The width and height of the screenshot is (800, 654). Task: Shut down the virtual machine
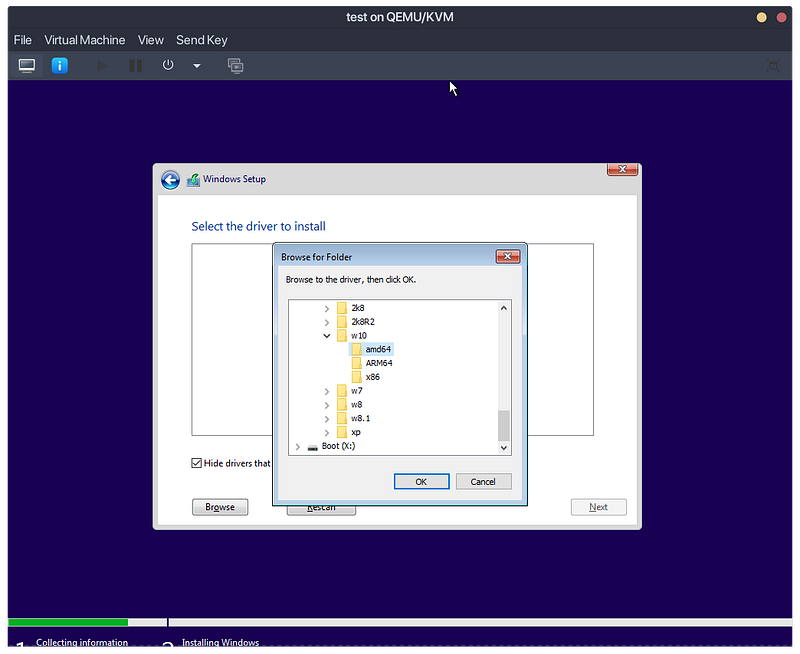pos(168,65)
